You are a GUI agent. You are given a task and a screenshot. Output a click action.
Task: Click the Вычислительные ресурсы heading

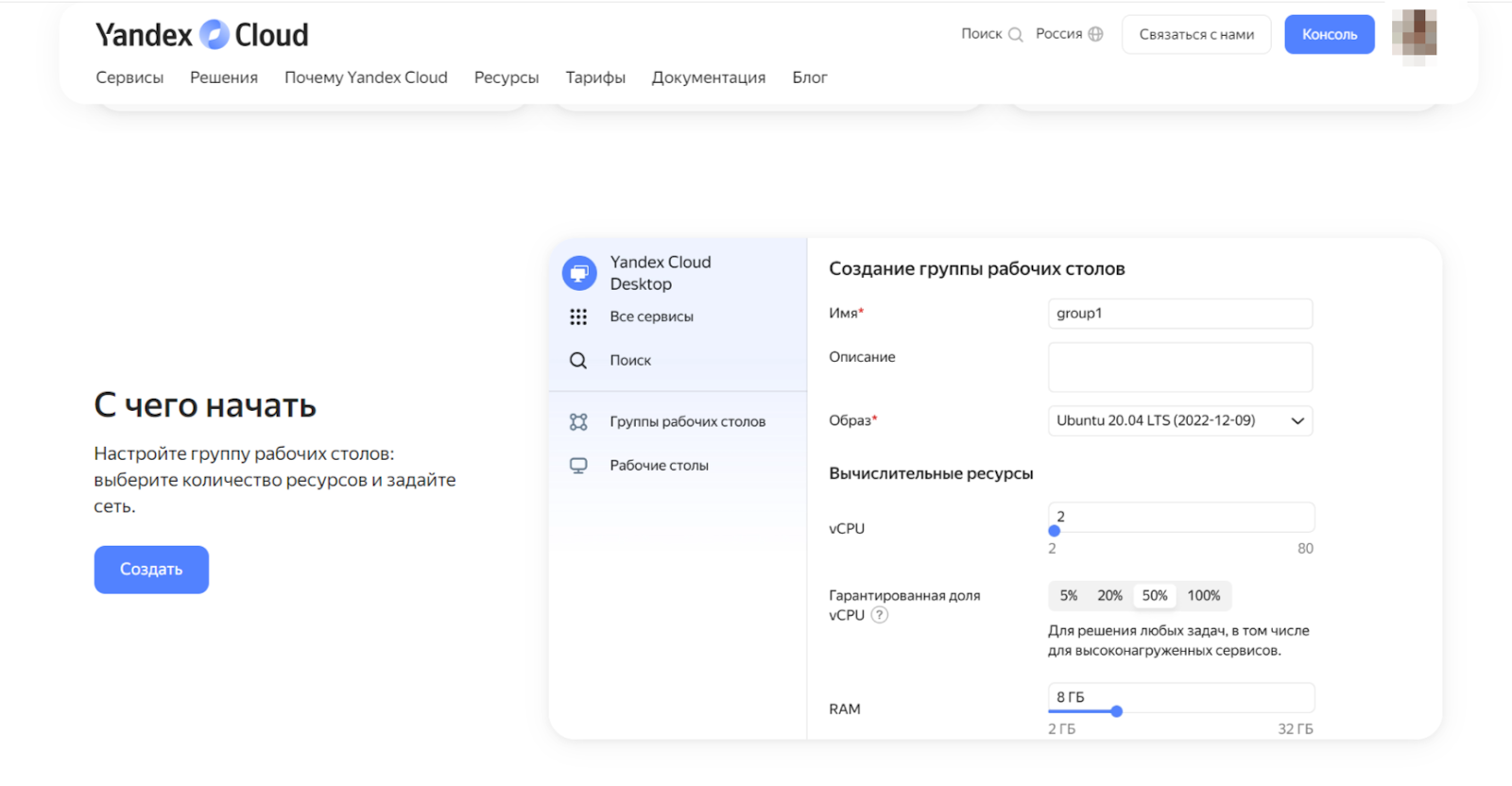point(931,474)
